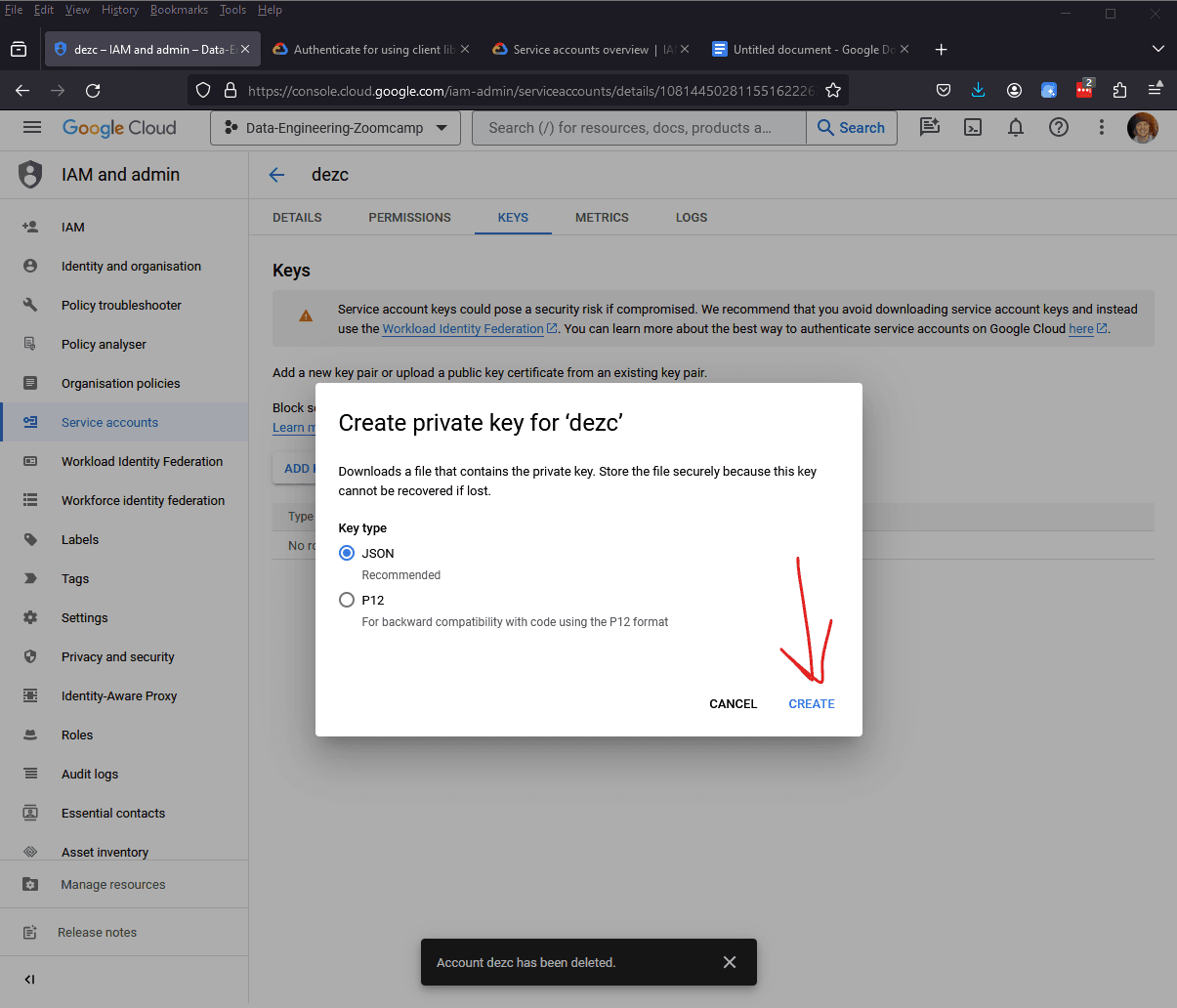Image resolution: width=1177 pixels, height=1008 pixels.
Task: Click the Labels icon in sidebar
Action: click(x=30, y=539)
